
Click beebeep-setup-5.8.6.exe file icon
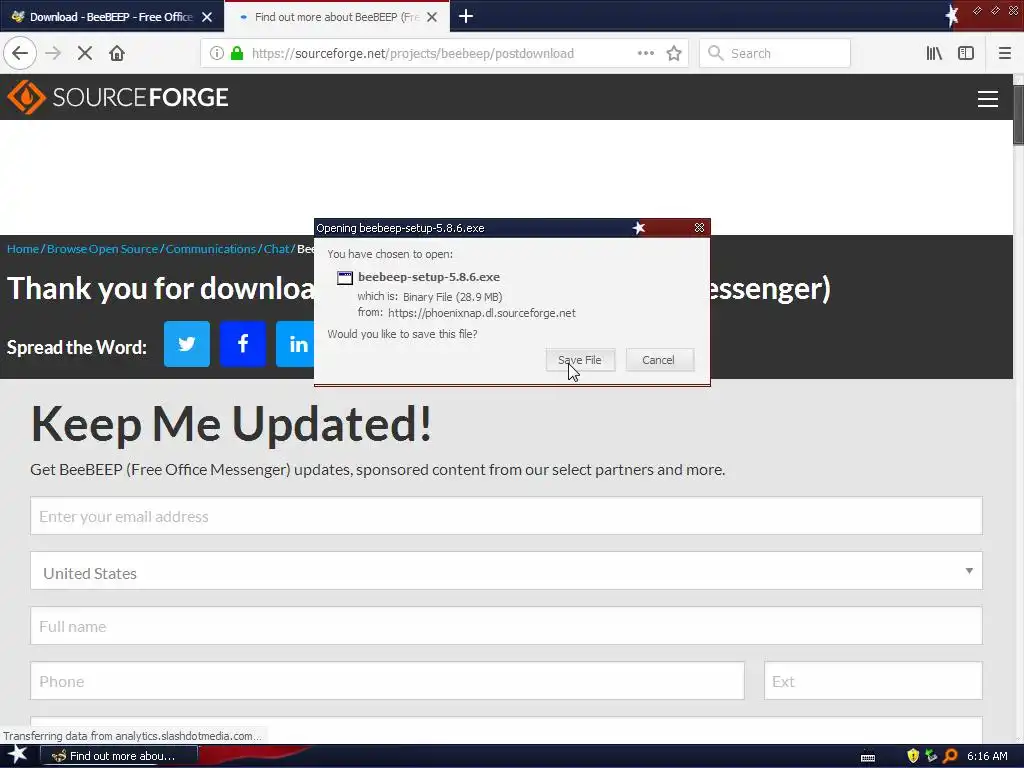(345, 278)
